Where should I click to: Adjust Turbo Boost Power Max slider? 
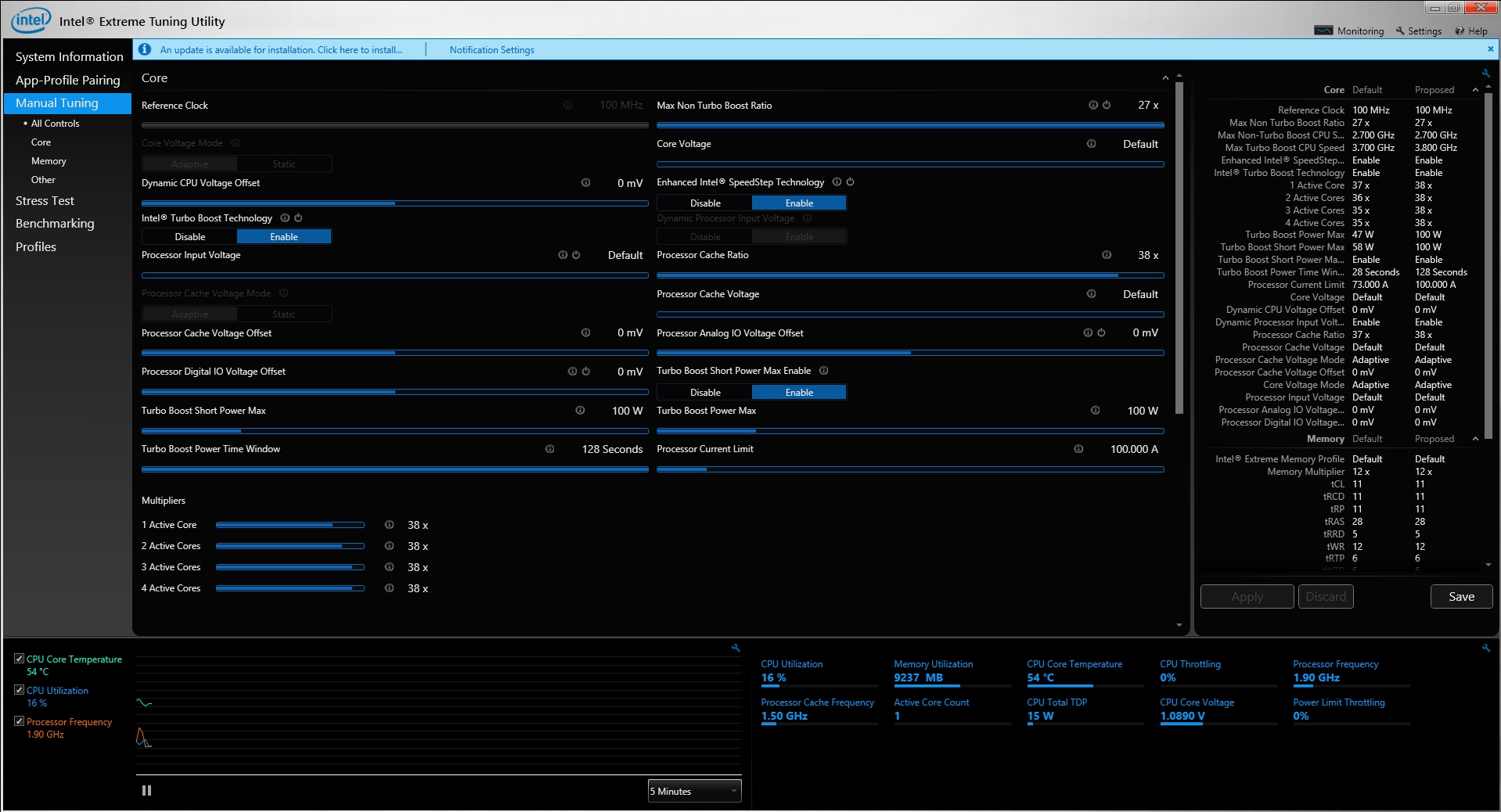click(910, 431)
